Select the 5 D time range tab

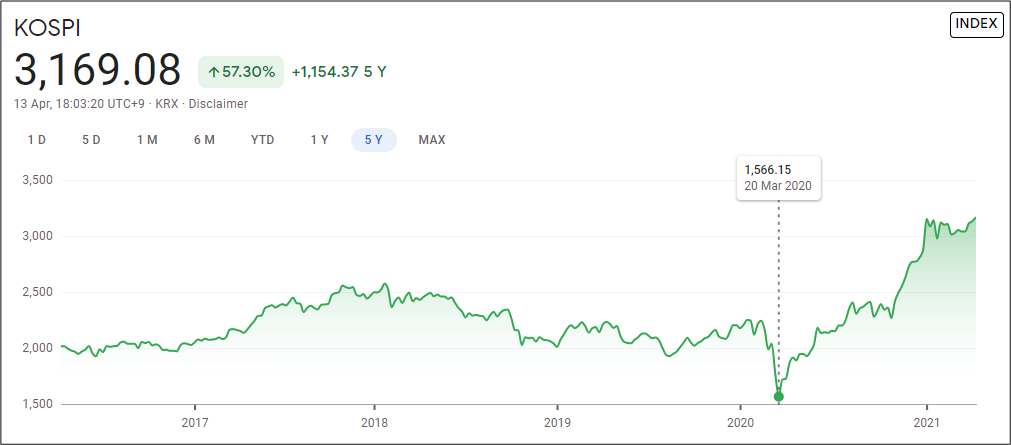92,140
